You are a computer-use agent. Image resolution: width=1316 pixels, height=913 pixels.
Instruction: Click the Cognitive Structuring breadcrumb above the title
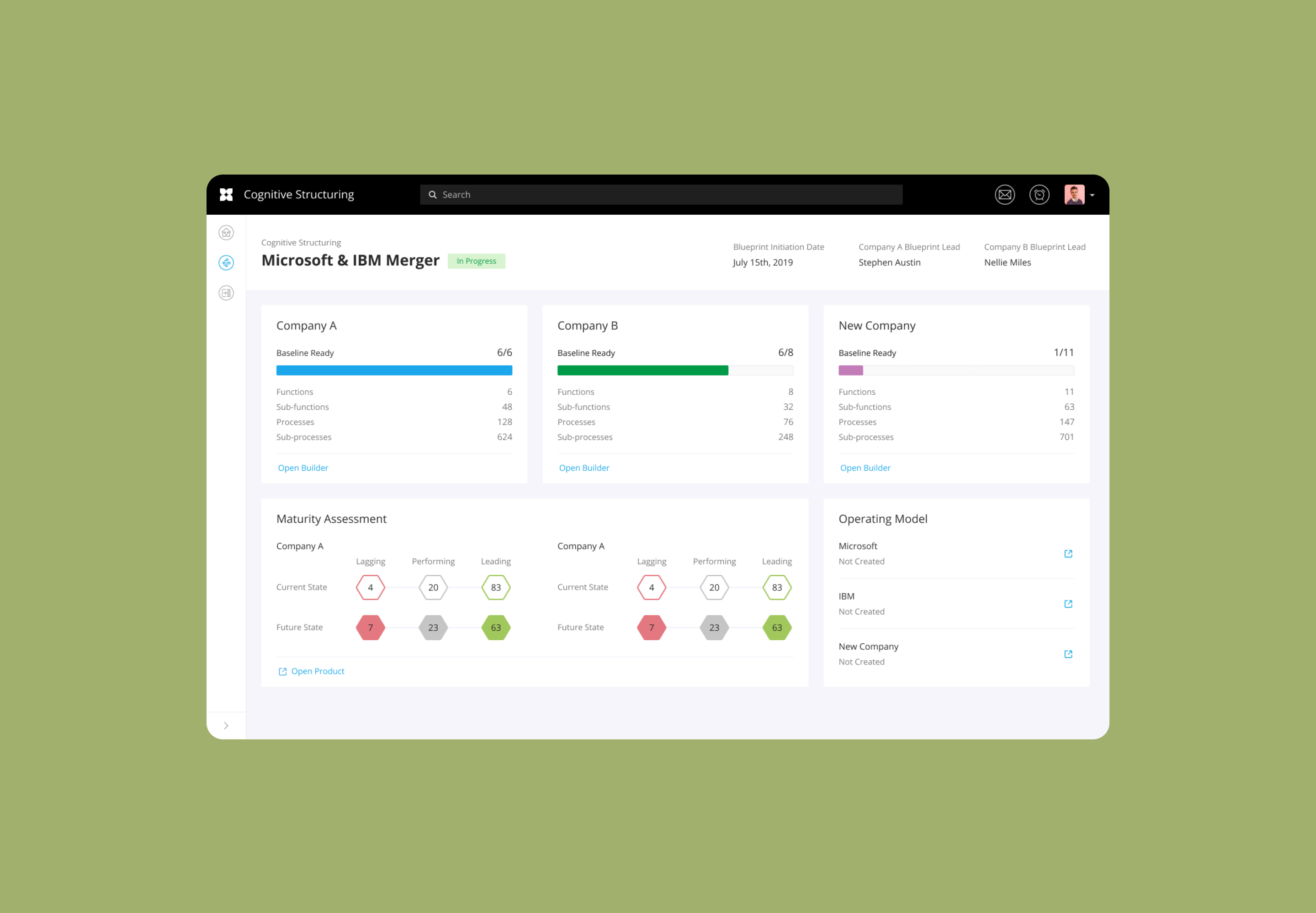pos(301,243)
